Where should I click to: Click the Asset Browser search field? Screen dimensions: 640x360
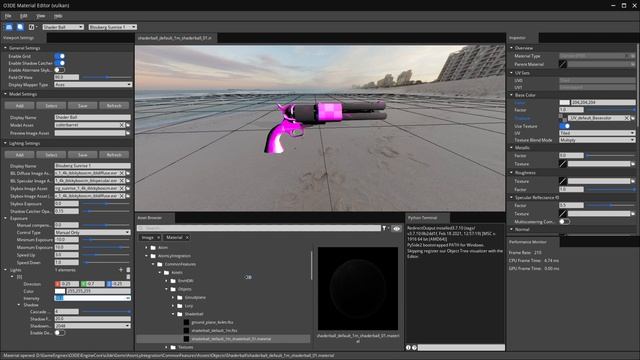coord(259,228)
